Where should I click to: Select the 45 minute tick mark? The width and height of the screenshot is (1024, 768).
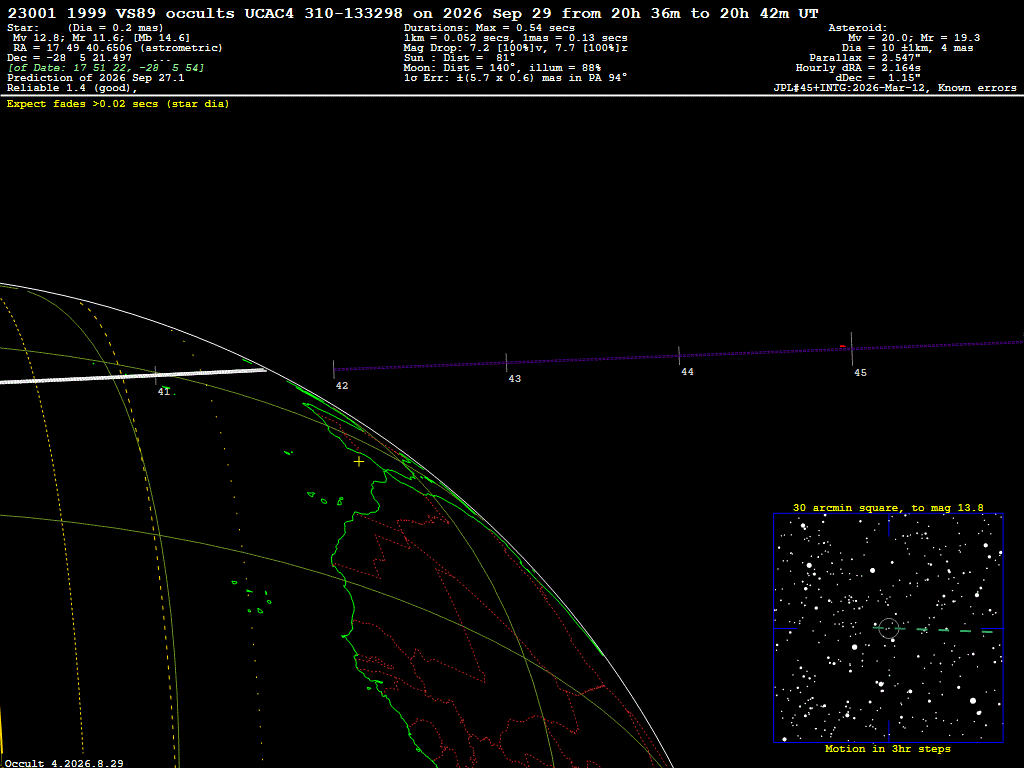(x=852, y=349)
